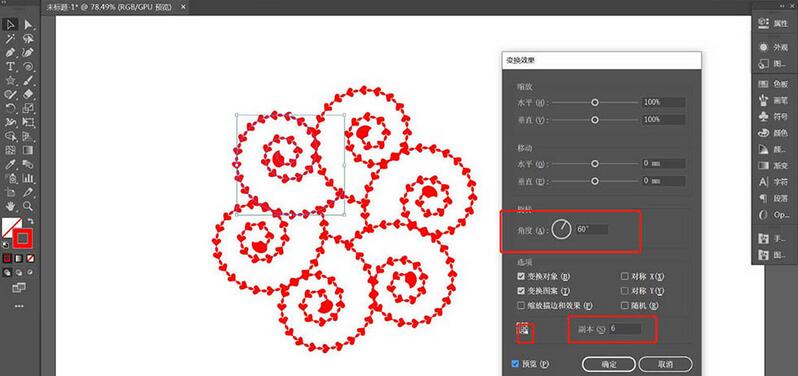Expand the 字符 character panel
The height and width of the screenshot is (376, 798).
773,182
